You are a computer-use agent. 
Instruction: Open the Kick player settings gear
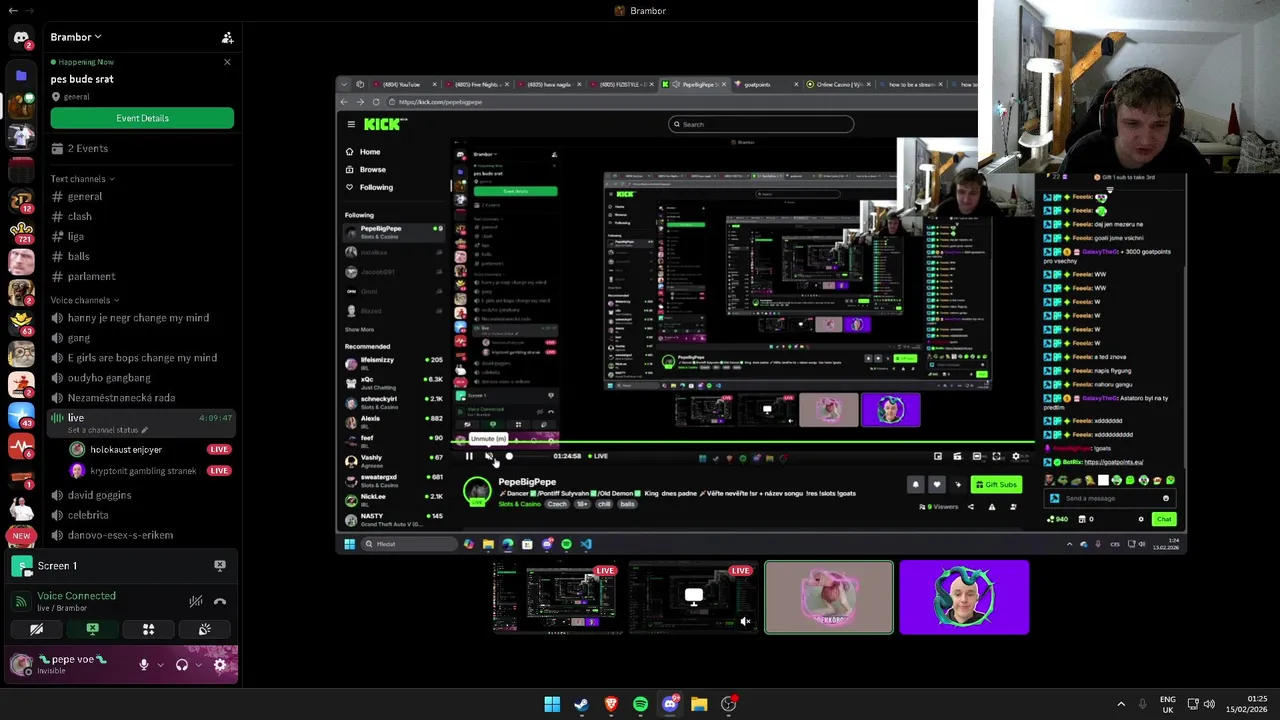(x=1016, y=456)
